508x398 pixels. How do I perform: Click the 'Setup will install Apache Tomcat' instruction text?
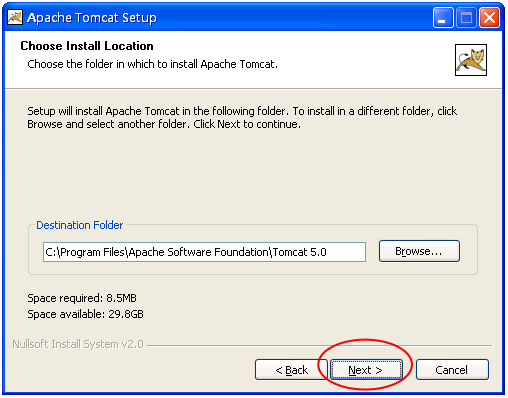tap(242, 117)
